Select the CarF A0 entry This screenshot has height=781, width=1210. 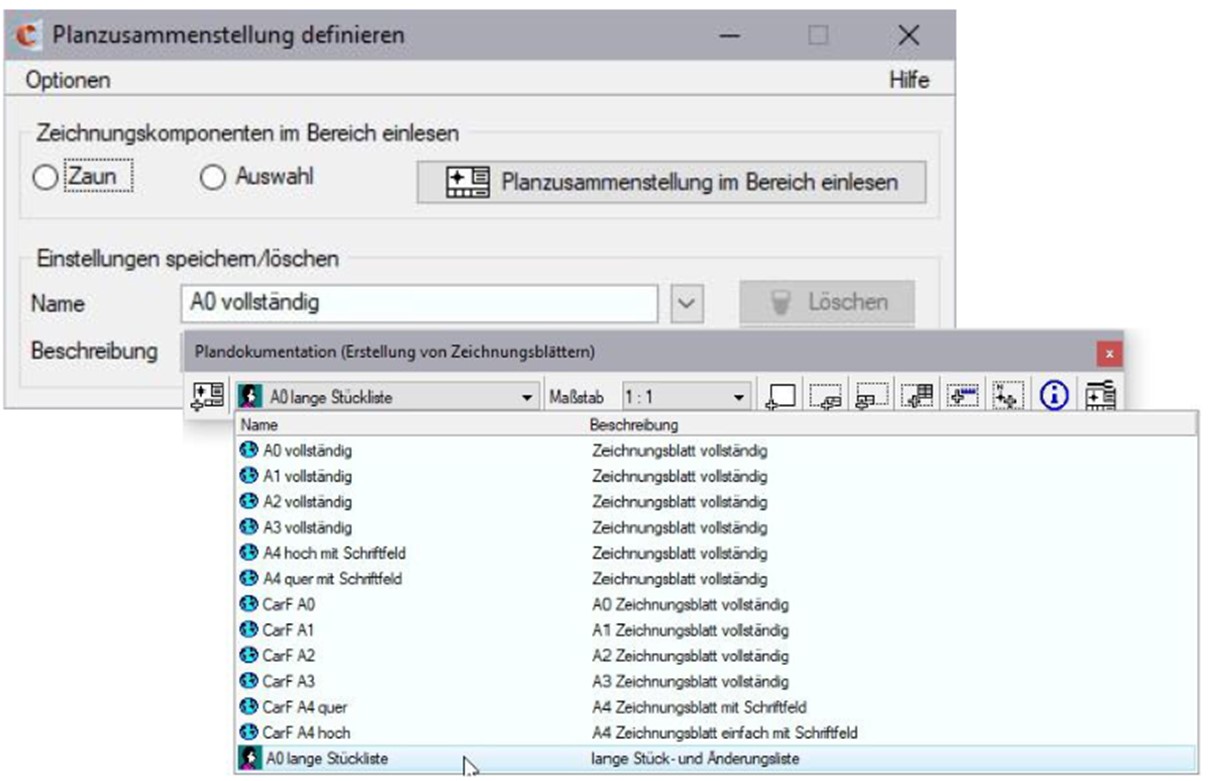click(x=718, y=604)
